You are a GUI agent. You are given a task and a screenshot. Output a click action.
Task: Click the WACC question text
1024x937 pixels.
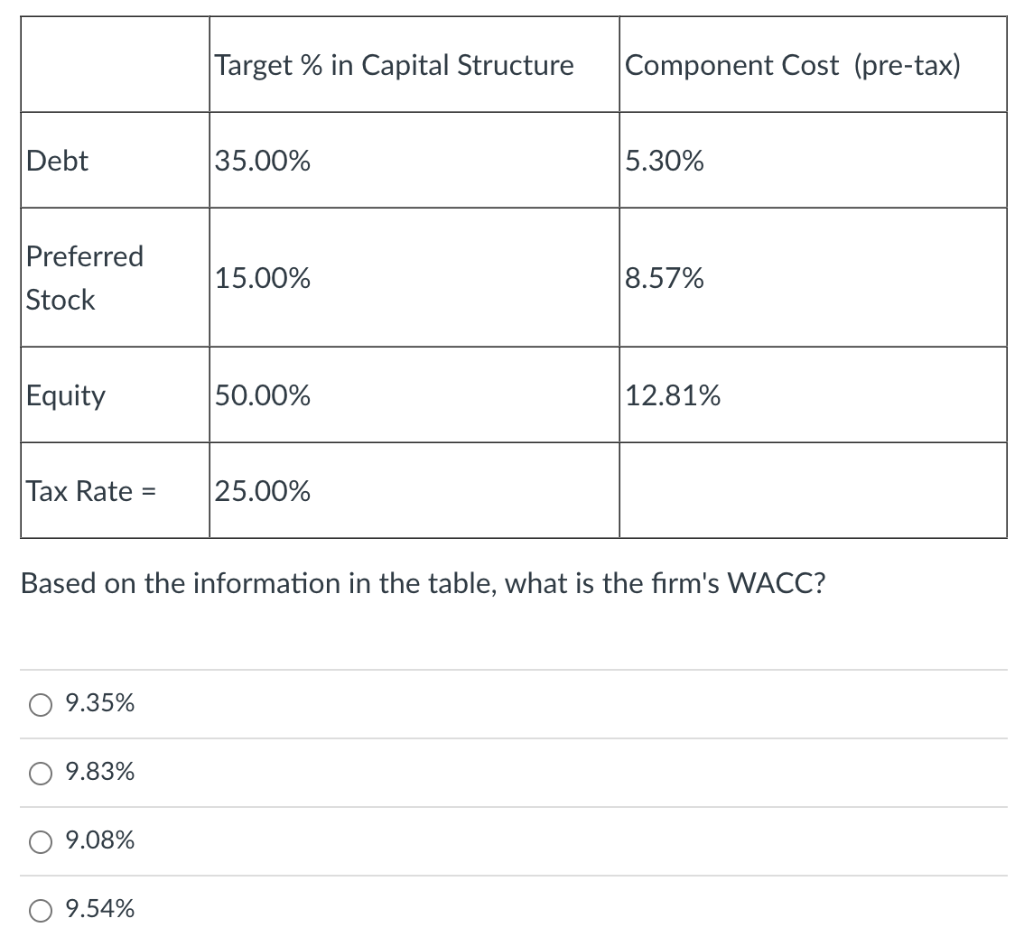423,583
